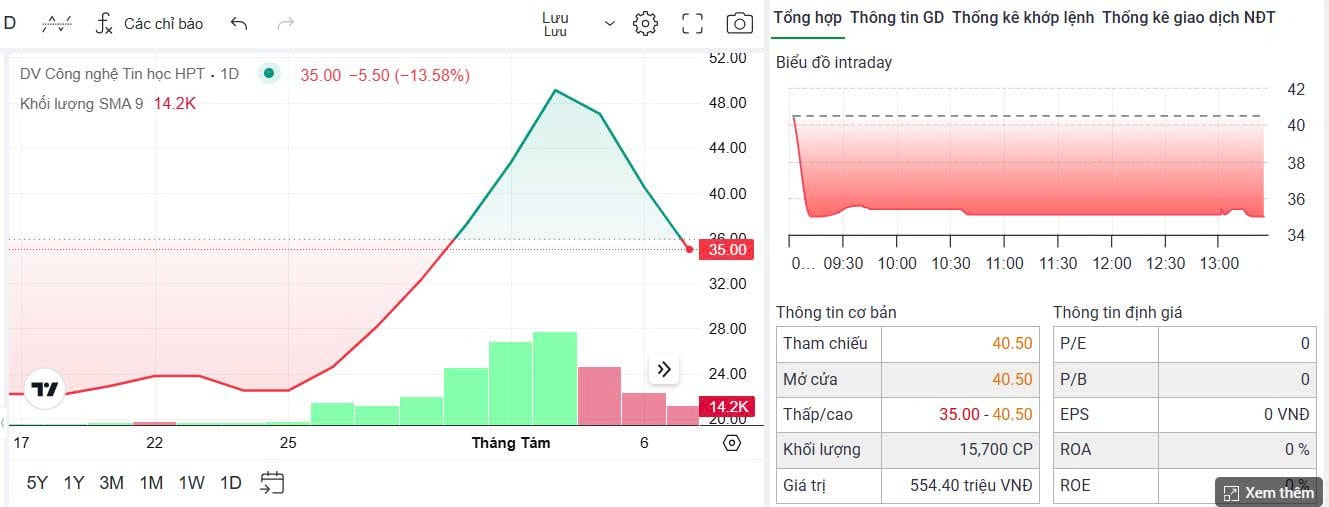Screen dimensions: 1329x507
Task: Toggle the green market status dot
Action: pyautogui.click(x=268, y=73)
